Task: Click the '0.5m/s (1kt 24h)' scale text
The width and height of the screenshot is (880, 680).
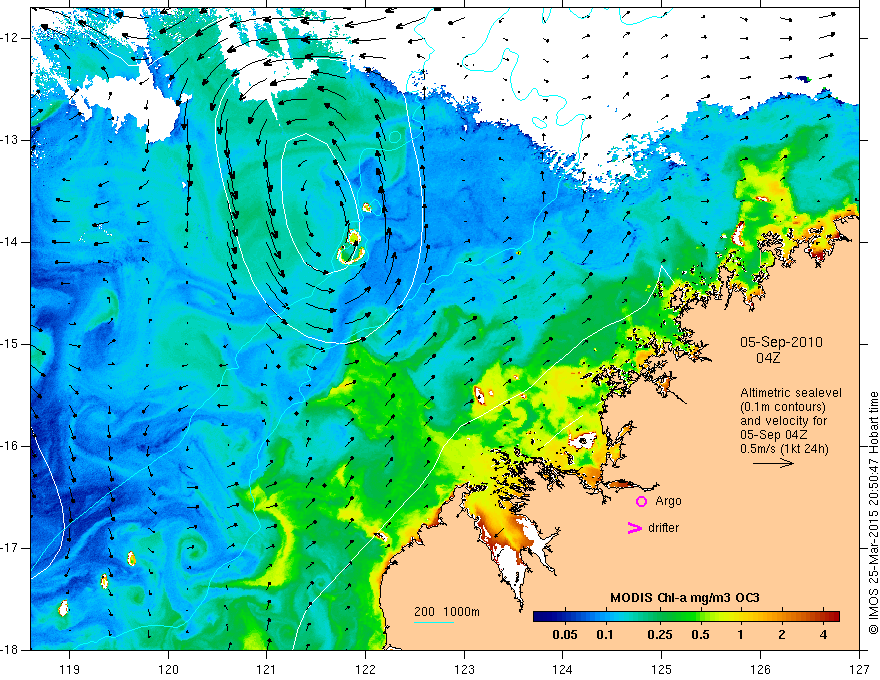Action: [x=784, y=449]
